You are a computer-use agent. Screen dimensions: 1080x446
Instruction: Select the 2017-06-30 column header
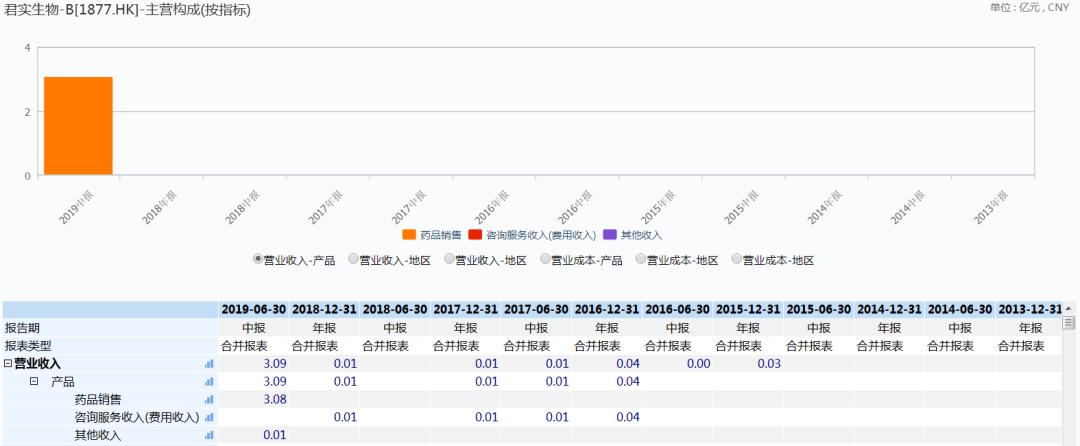click(537, 310)
